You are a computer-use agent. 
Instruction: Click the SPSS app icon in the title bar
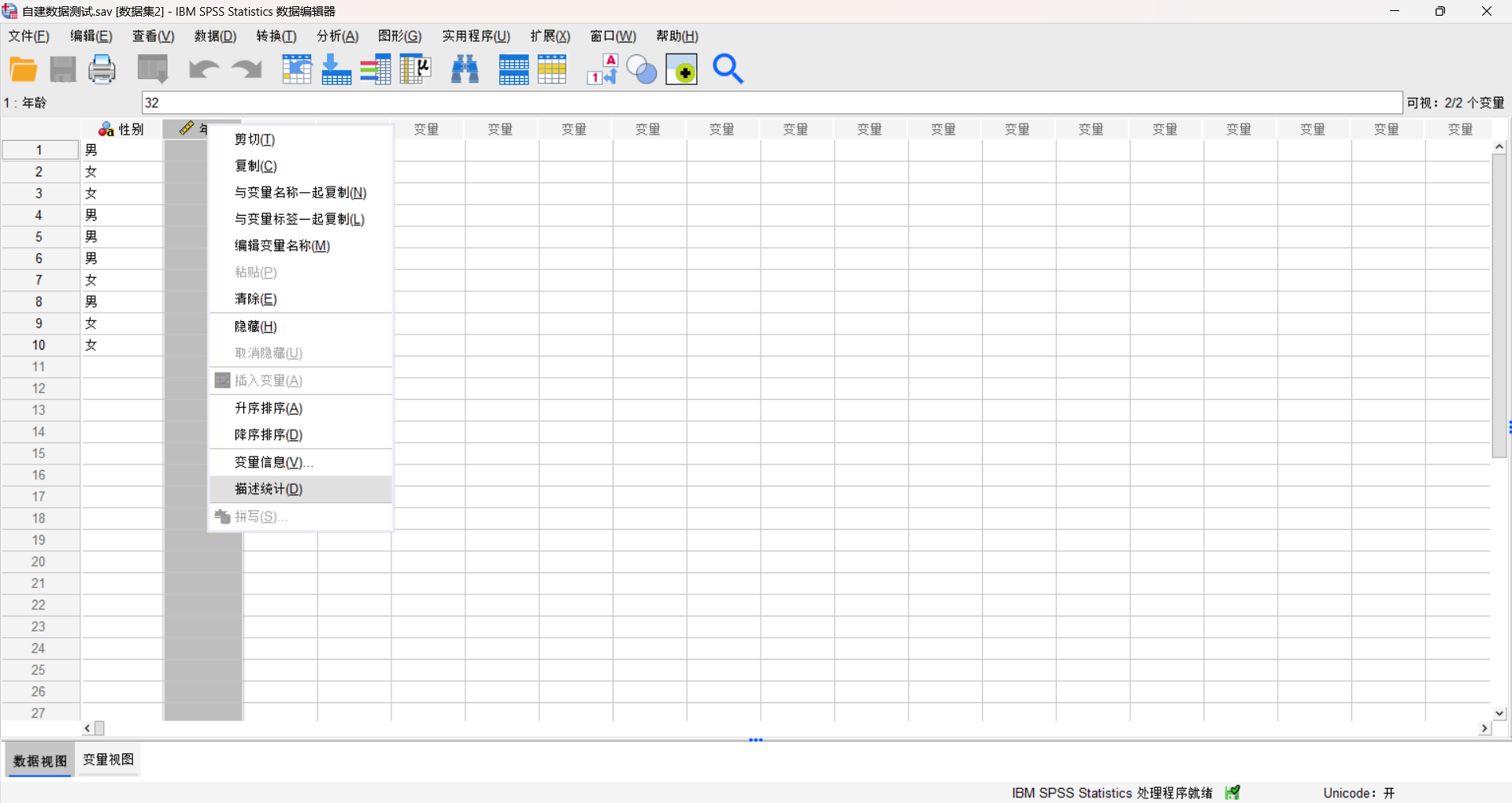(9, 11)
